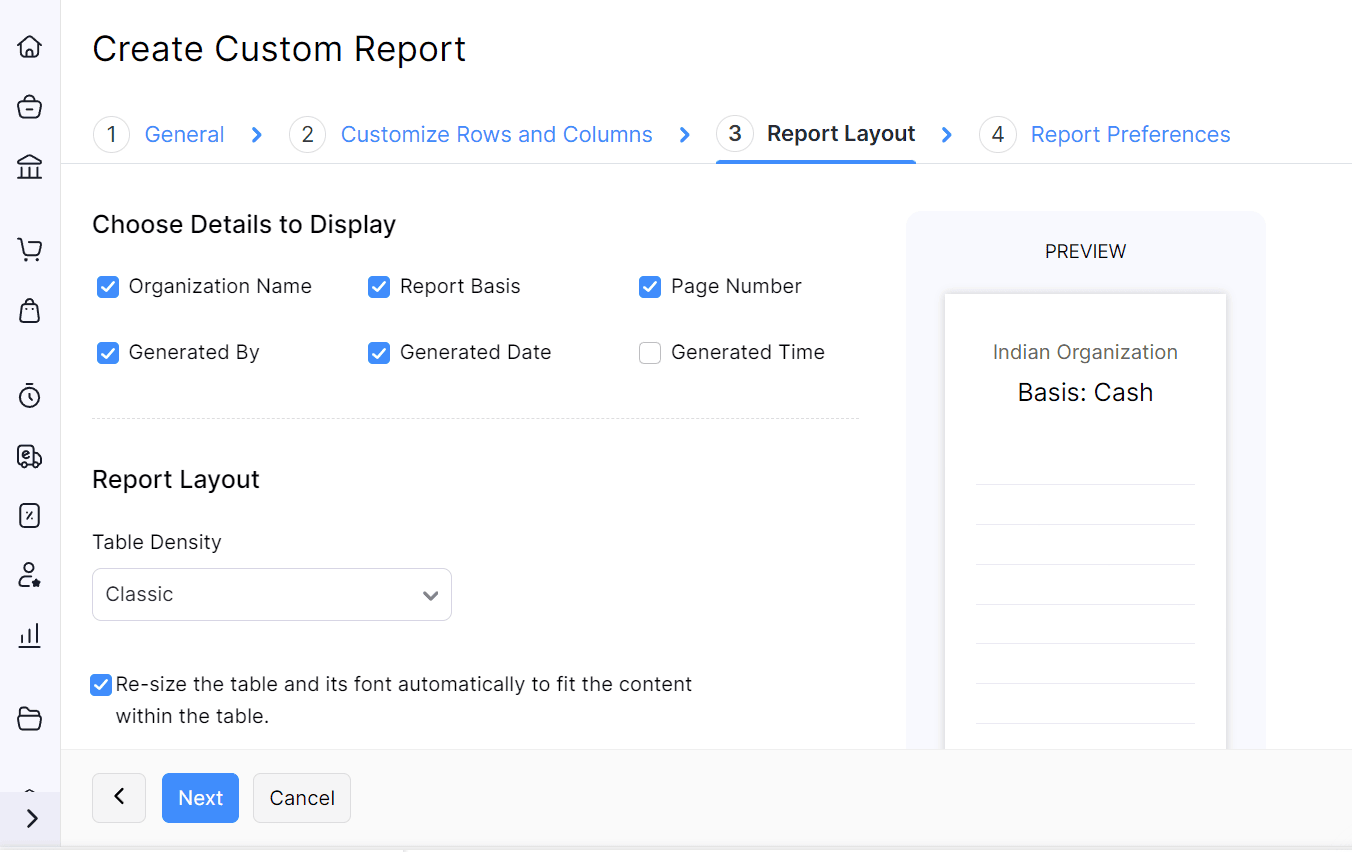
Task: Uncheck the Organization Name checkbox
Action: pyautogui.click(x=108, y=287)
